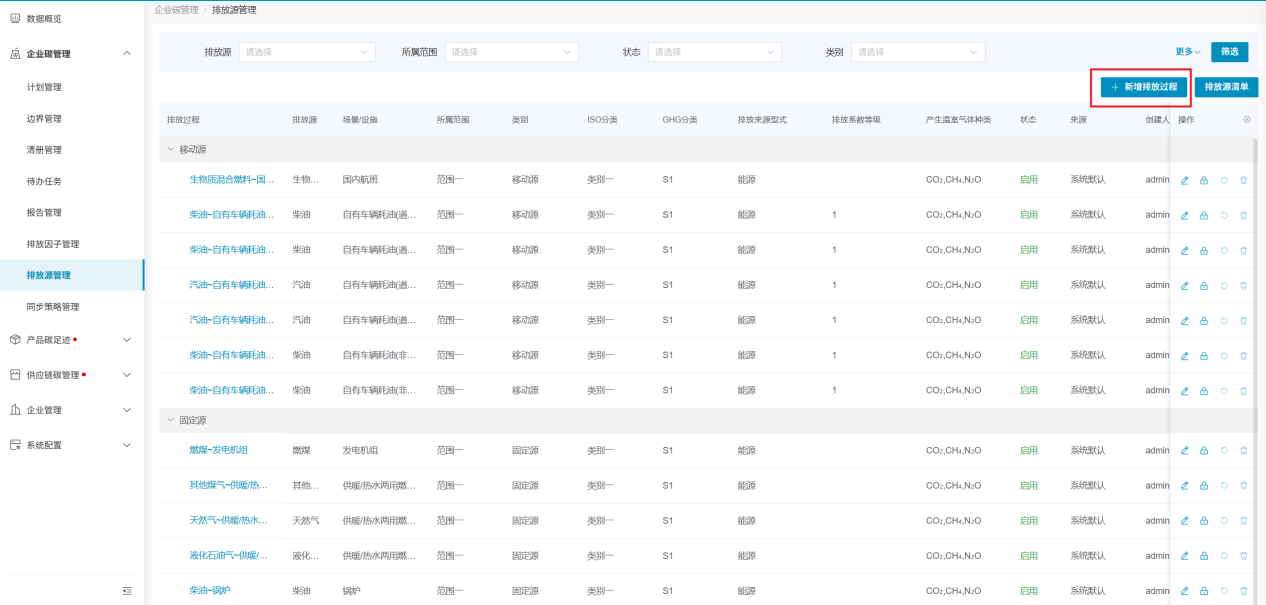Collapse the 固定源 table group
This screenshot has width=1266, height=605.
[x=171, y=421]
